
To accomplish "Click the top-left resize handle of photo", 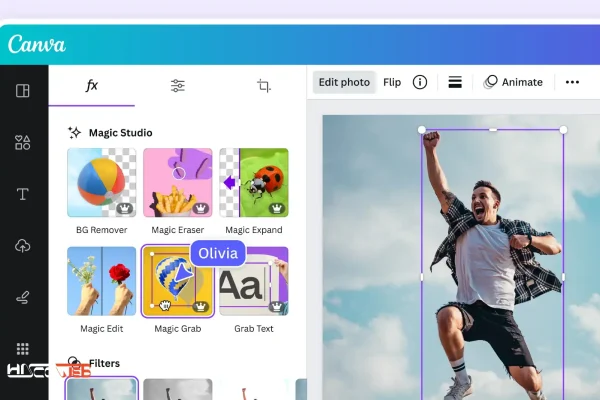I will click(x=422, y=130).
